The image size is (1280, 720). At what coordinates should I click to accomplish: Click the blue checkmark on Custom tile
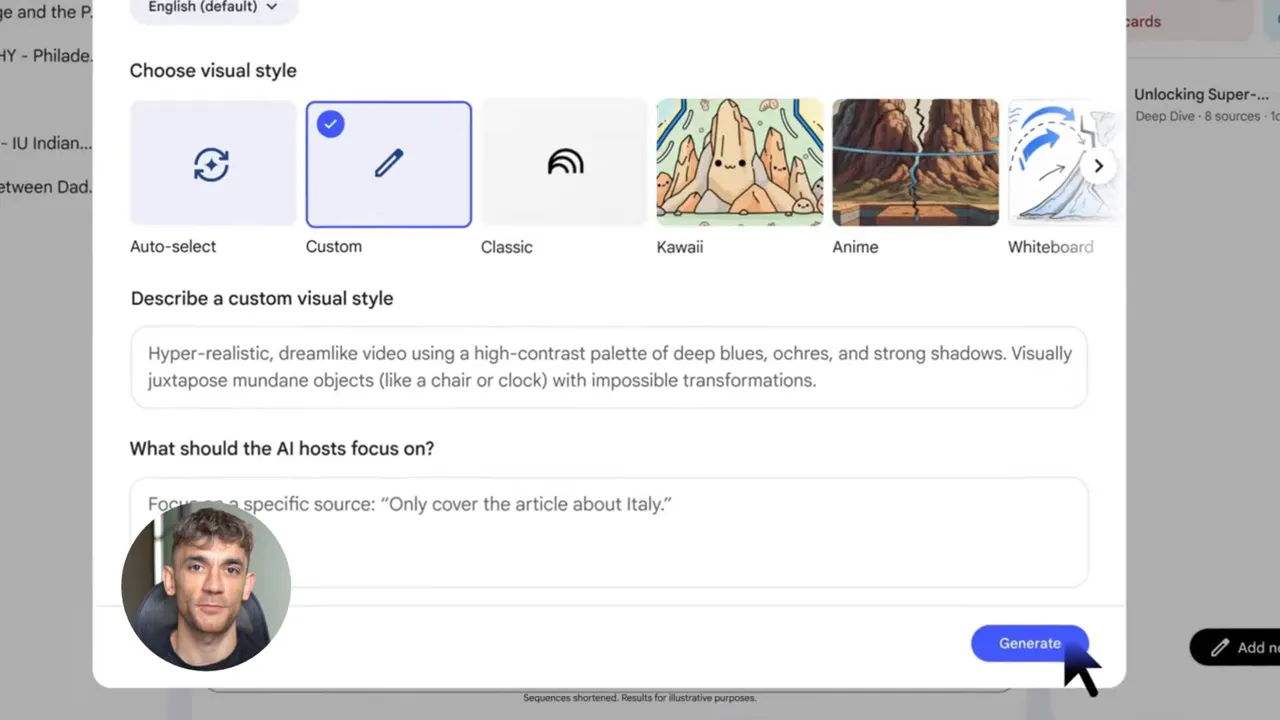(330, 124)
